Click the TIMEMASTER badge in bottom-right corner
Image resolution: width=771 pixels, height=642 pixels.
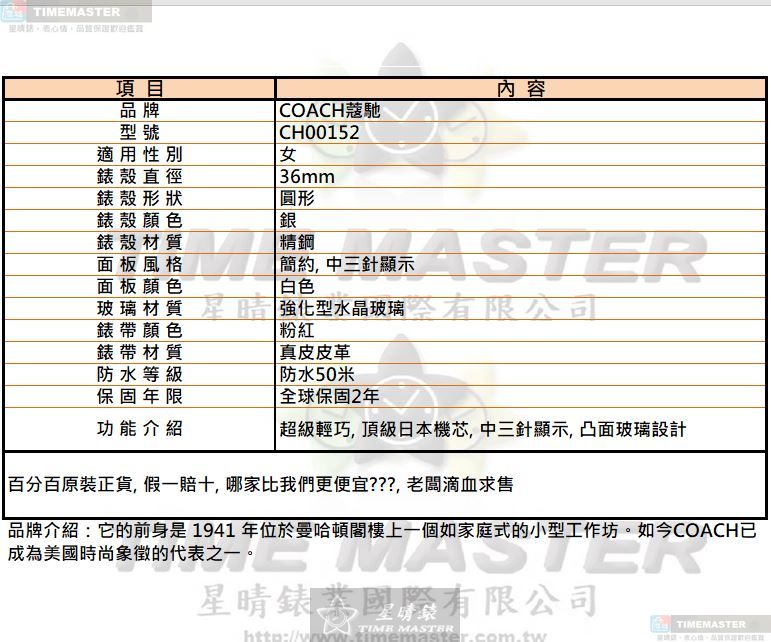[x=709, y=626]
